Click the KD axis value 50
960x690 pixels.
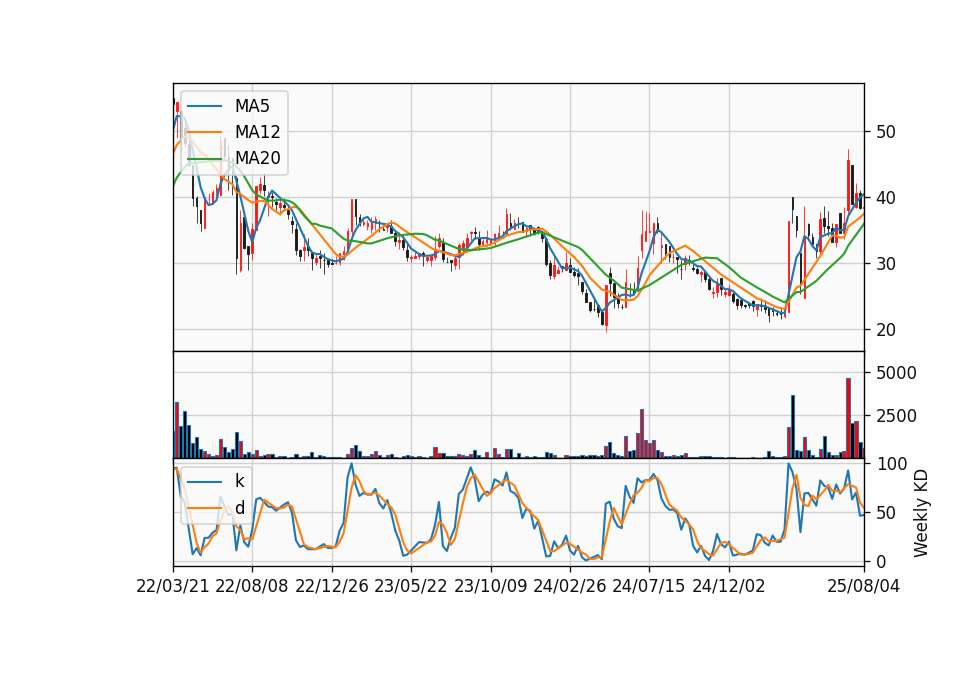pyautogui.click(x=885, y=512)
